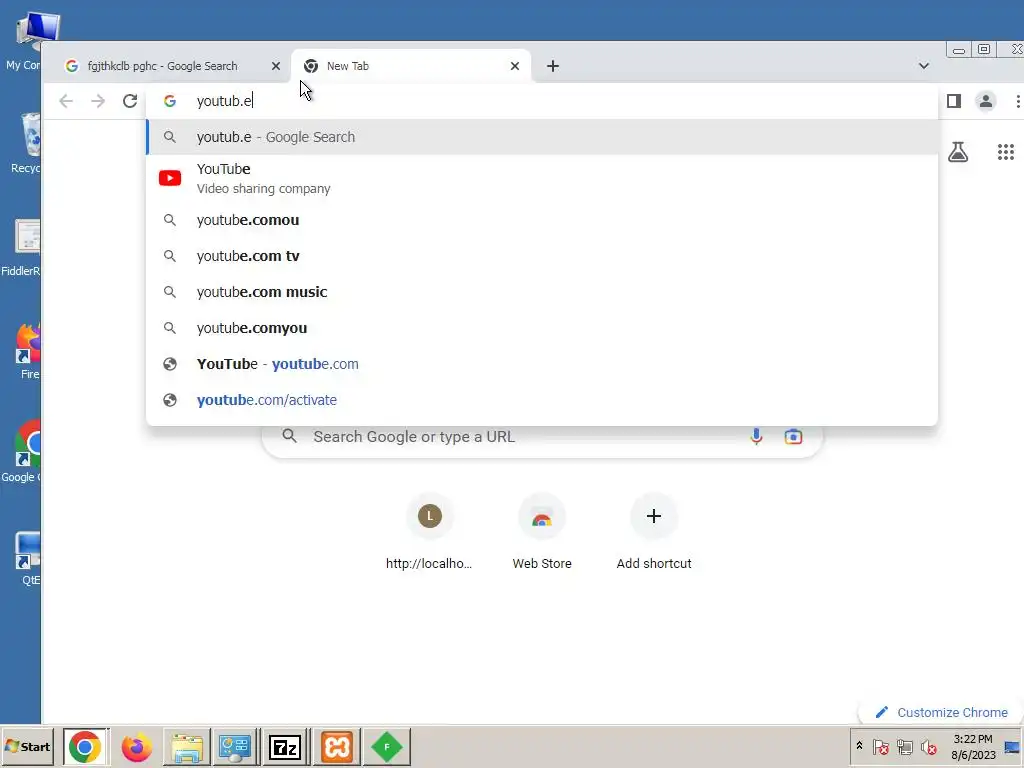Select YouTube Video sharing company suggestion
This screenshot has width=1024, height=768.
point(542,178)
